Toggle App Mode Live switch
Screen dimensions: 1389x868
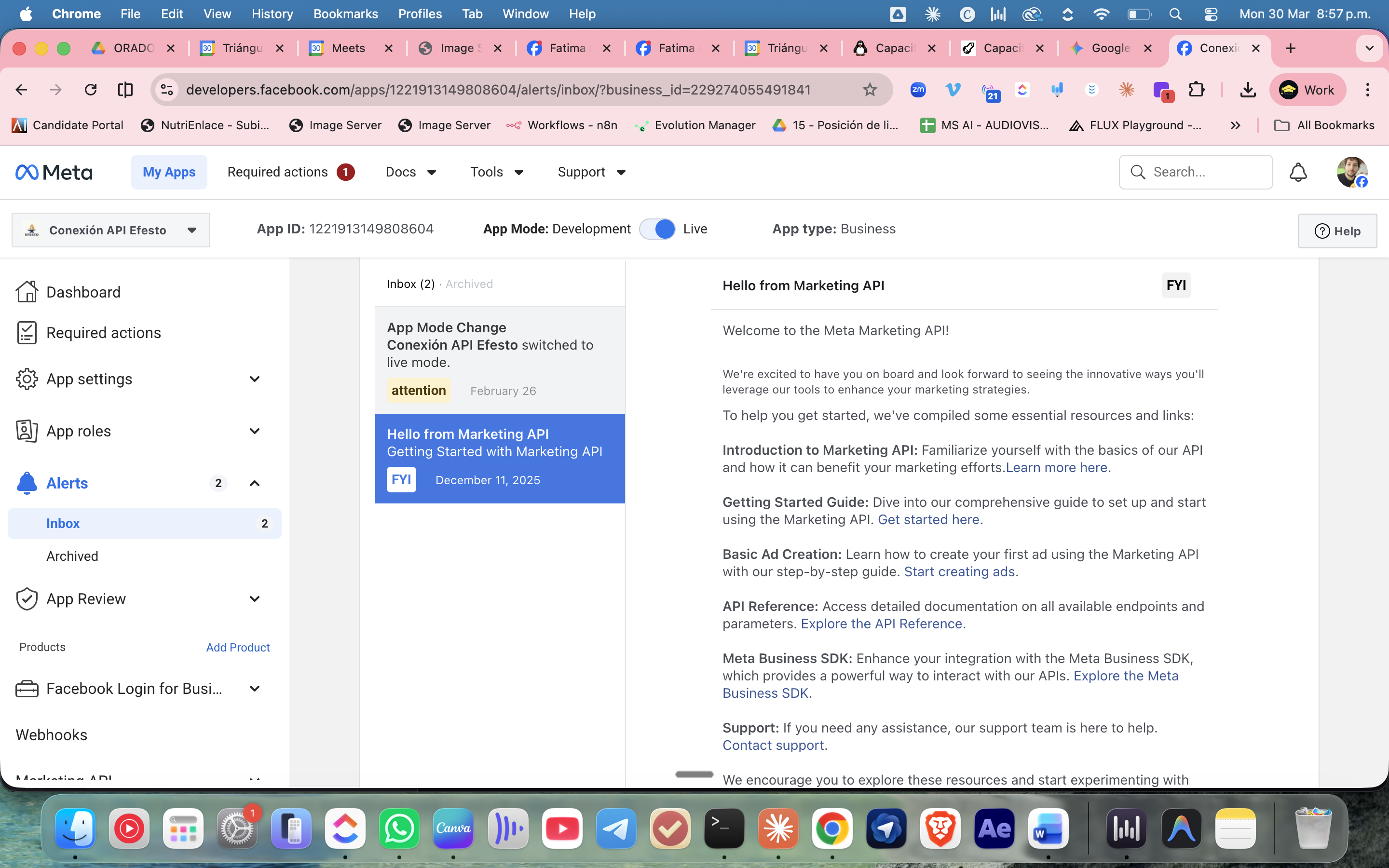[x=658, y=229]
